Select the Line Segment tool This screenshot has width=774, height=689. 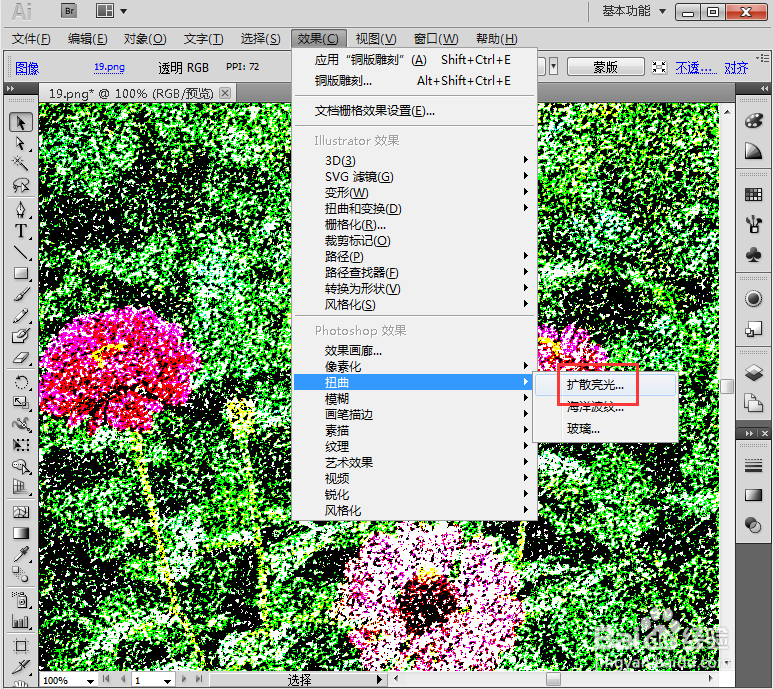tap(21, 253)
